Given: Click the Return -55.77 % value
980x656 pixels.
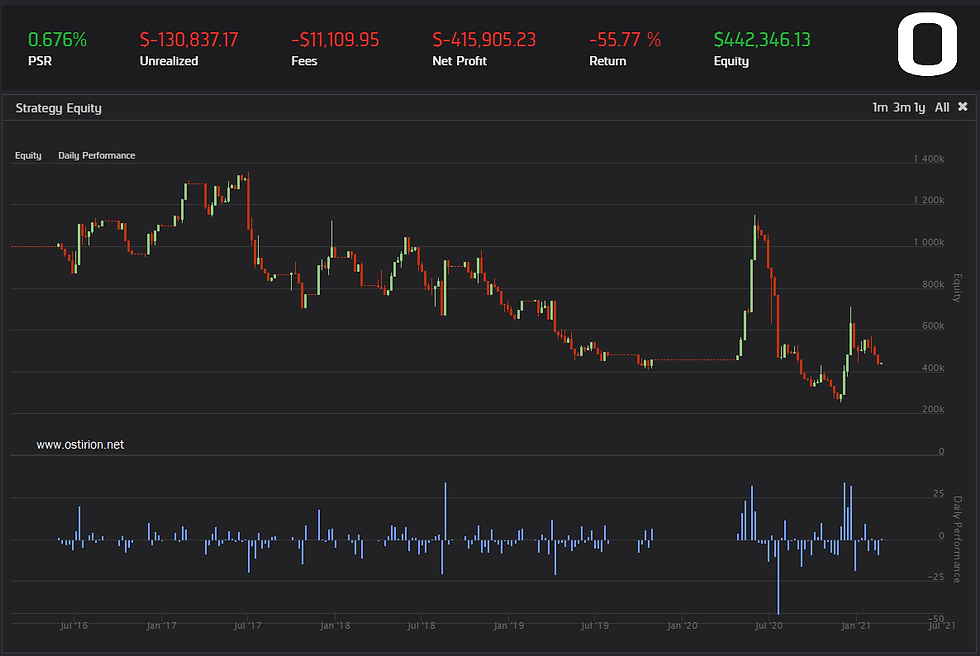Looking at the screenshot, I should point(625,40).
